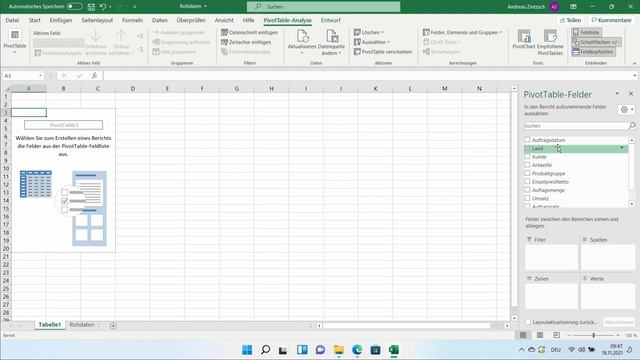Expand the Name Box dropdown
Screen dimensions: 640x360
[40, 76]
